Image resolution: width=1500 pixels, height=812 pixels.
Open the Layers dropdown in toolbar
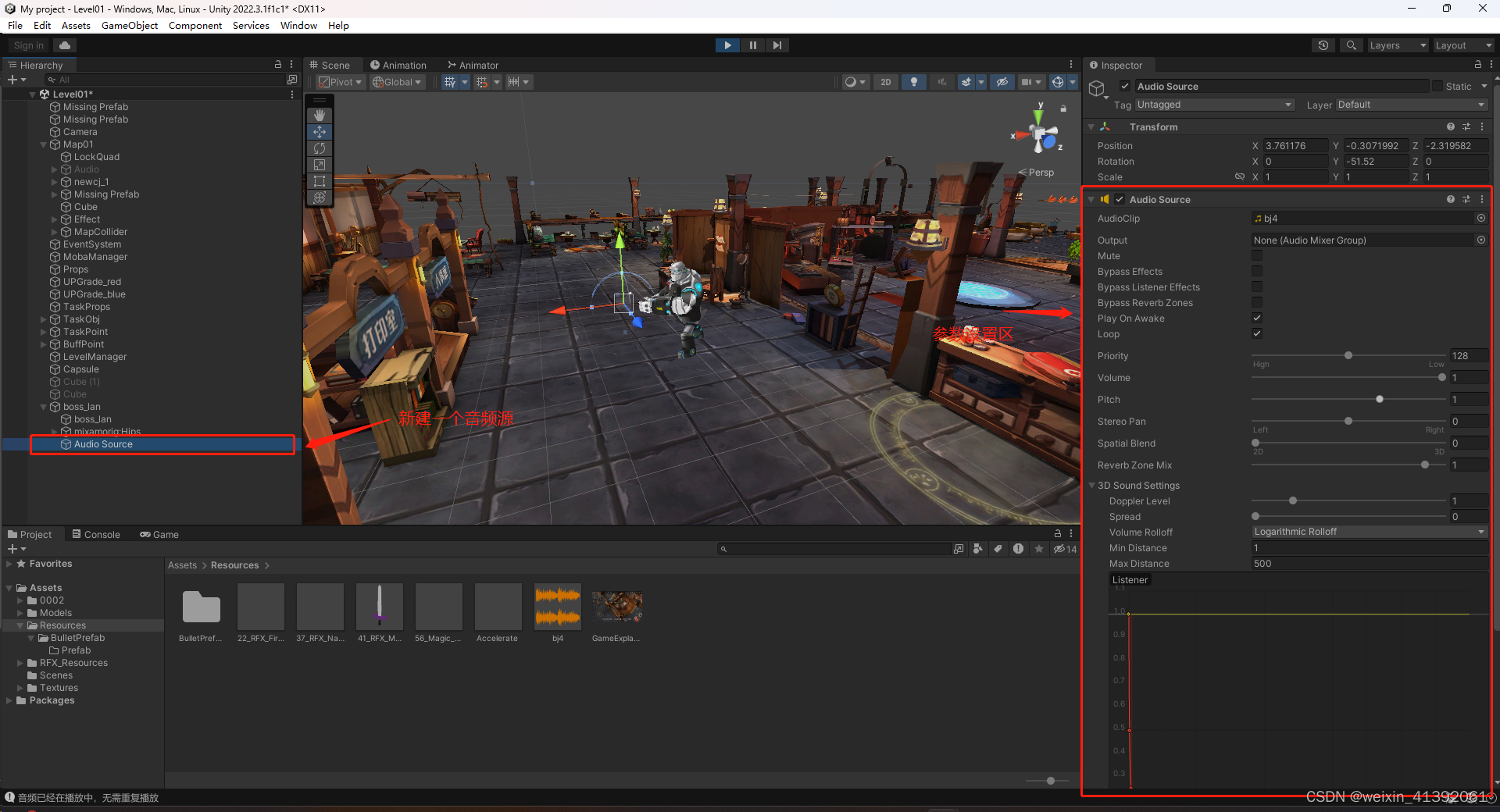[1397, 45]
